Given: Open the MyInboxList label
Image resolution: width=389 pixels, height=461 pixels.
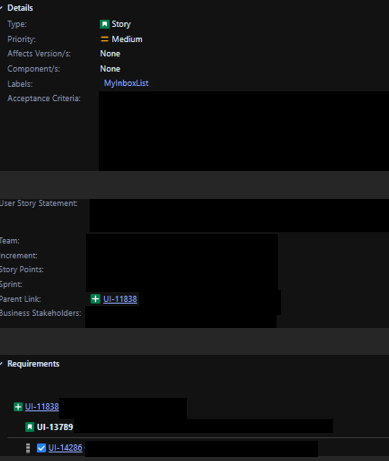Looking at the screenshot, I should (x=126, y=83).
